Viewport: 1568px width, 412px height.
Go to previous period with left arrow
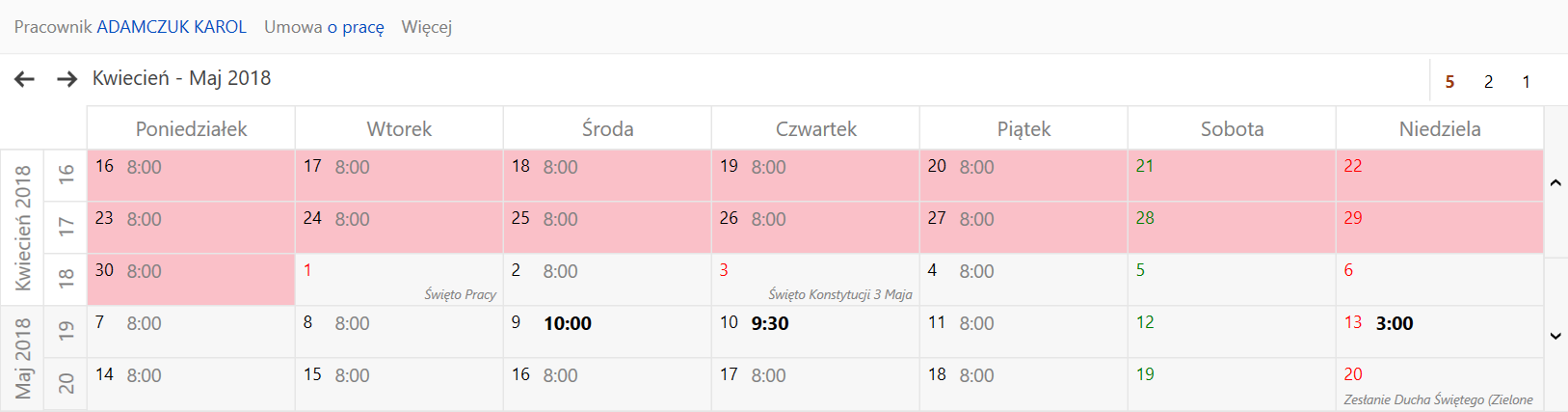25,79
